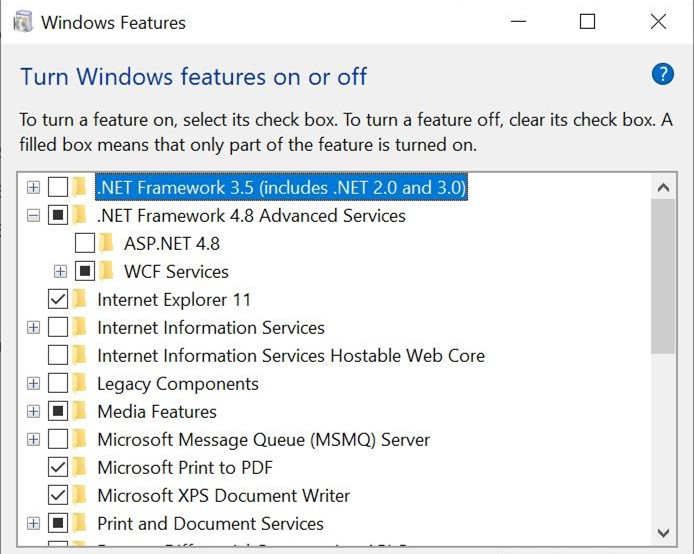
Task: Expand the WCF Services node
Action: 61,271
